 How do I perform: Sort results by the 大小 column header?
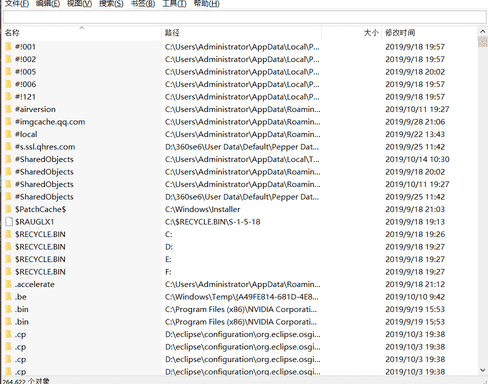point(352,33)
